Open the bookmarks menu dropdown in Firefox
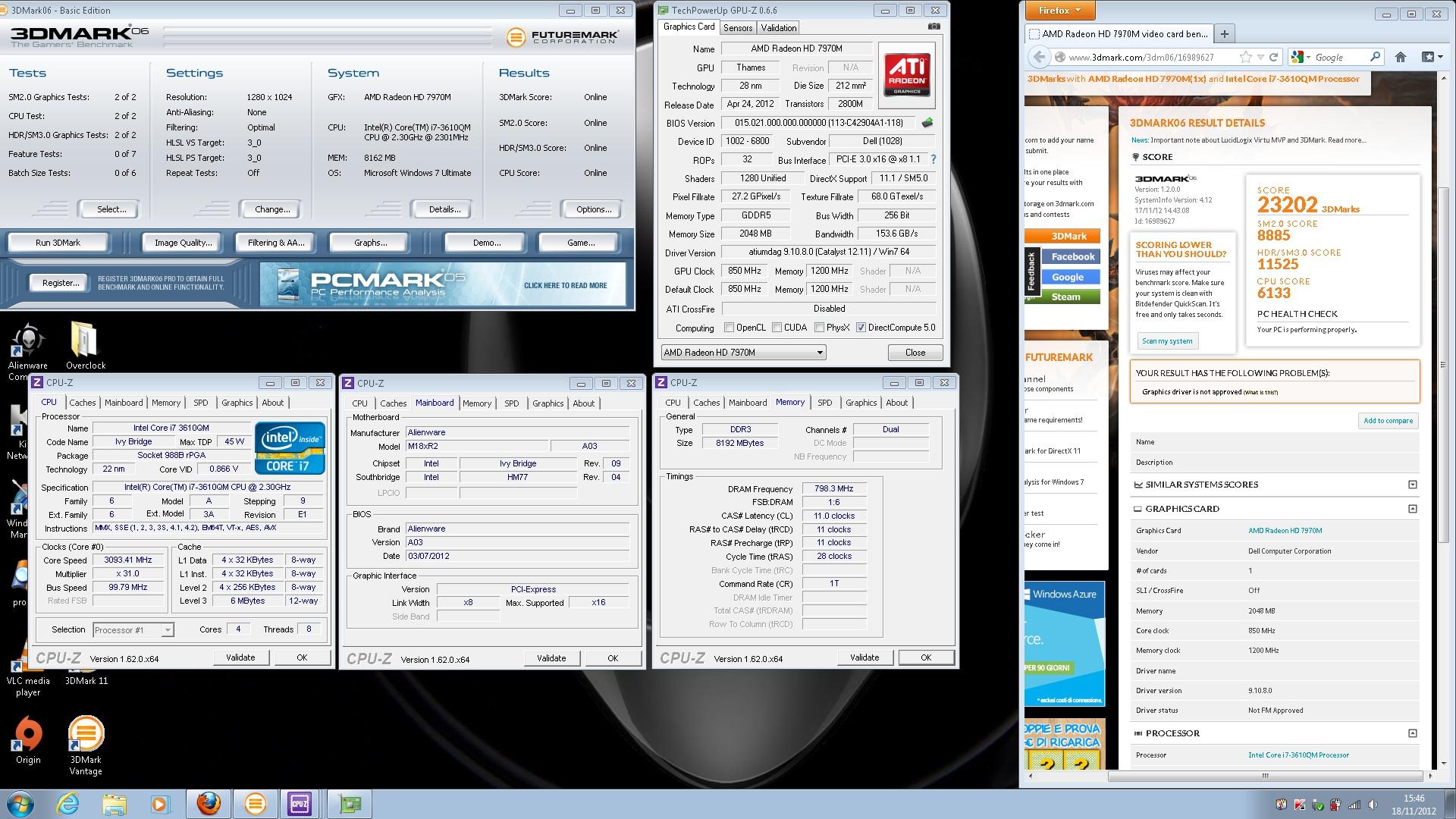The height and width of the screenshot is (819, 1456). click(x=1431, y=57)
